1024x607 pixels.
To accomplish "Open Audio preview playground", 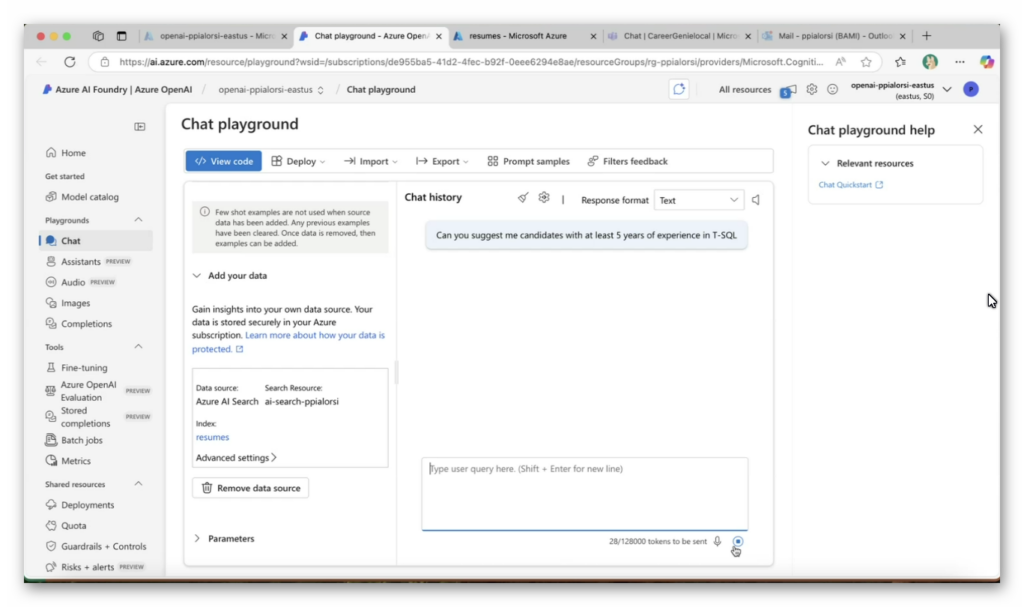I will [80, 282].
